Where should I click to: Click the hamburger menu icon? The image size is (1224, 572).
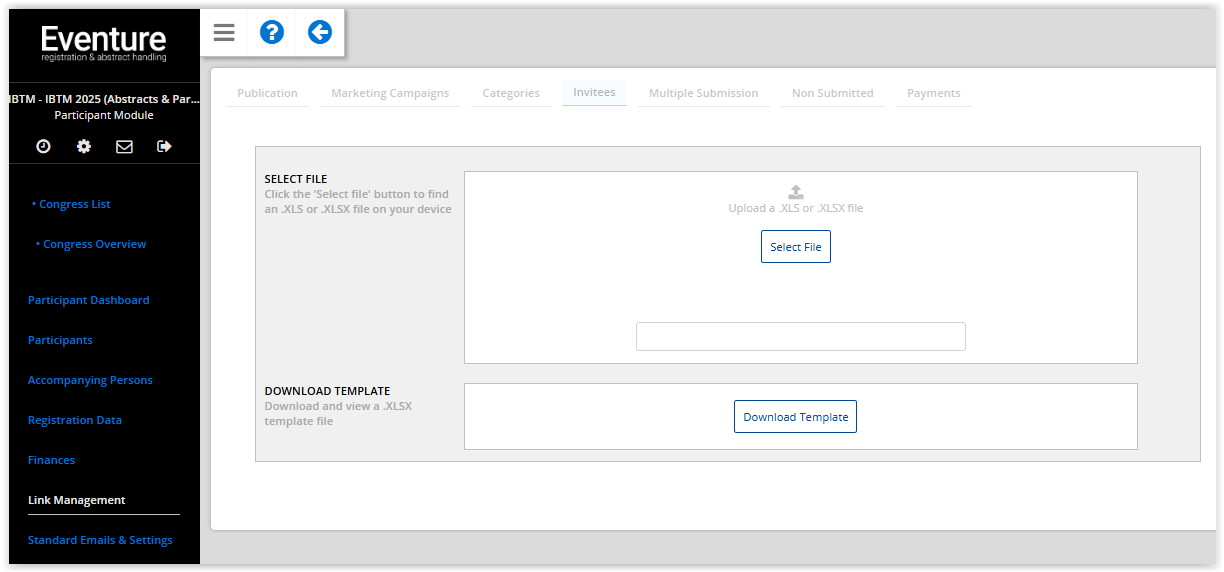(x=224, y=33)
